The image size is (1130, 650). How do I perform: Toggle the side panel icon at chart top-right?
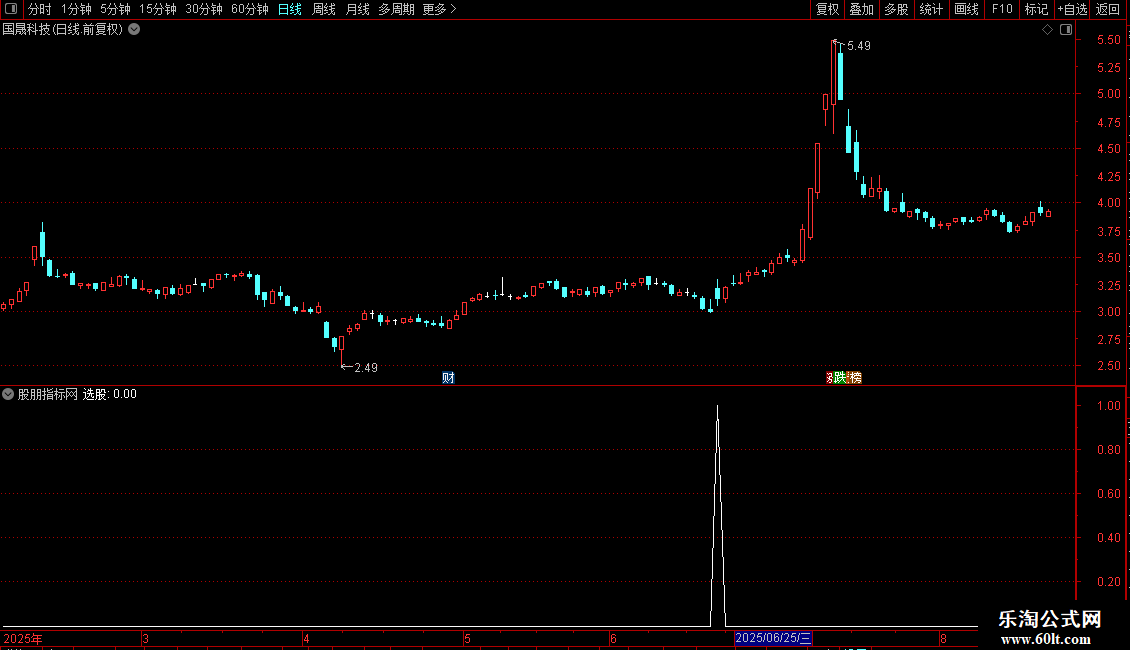[1066, 30]
